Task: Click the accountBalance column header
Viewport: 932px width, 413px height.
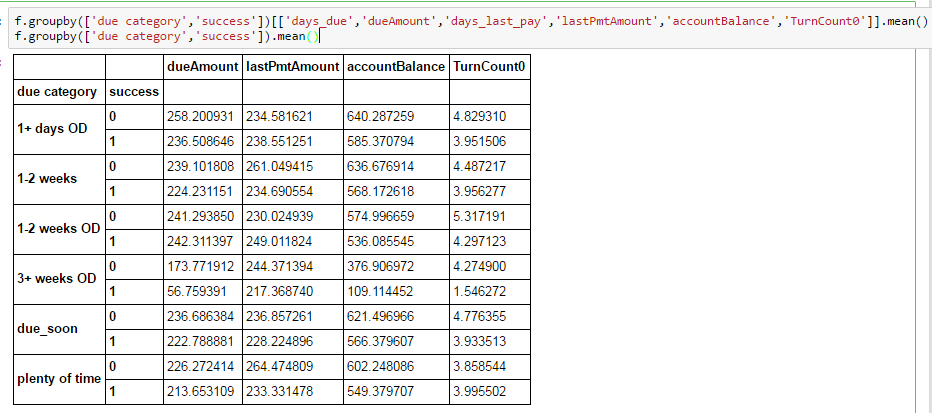Action: 395,67
